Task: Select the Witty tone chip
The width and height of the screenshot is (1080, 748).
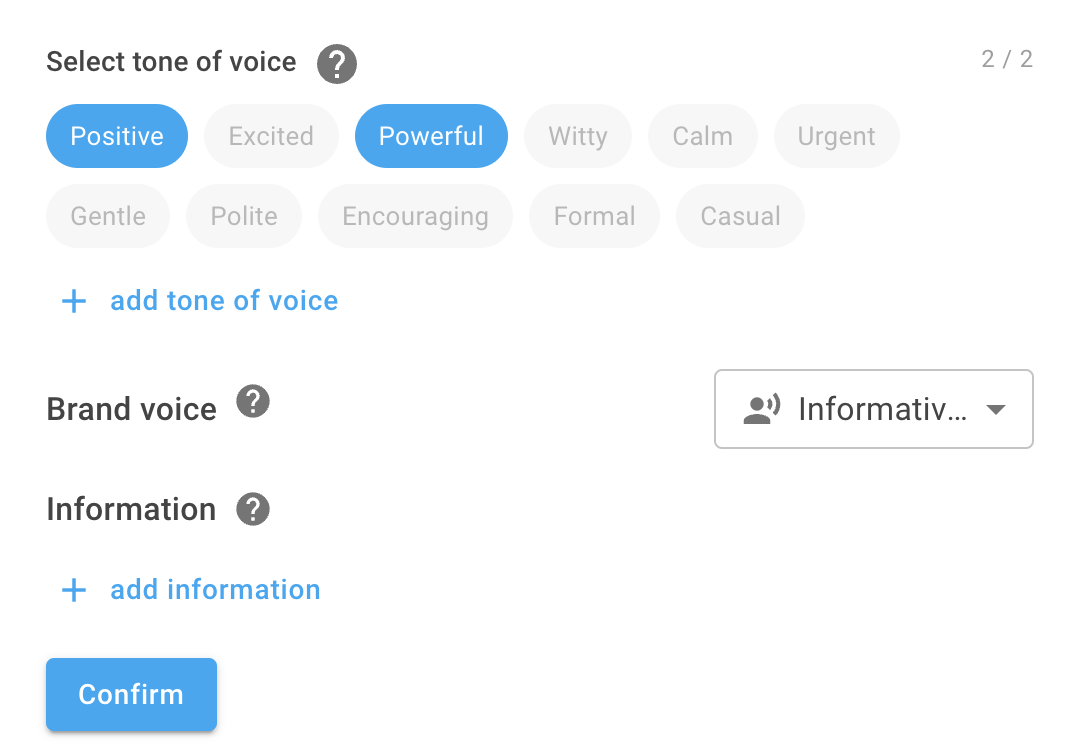Action: 578,136
